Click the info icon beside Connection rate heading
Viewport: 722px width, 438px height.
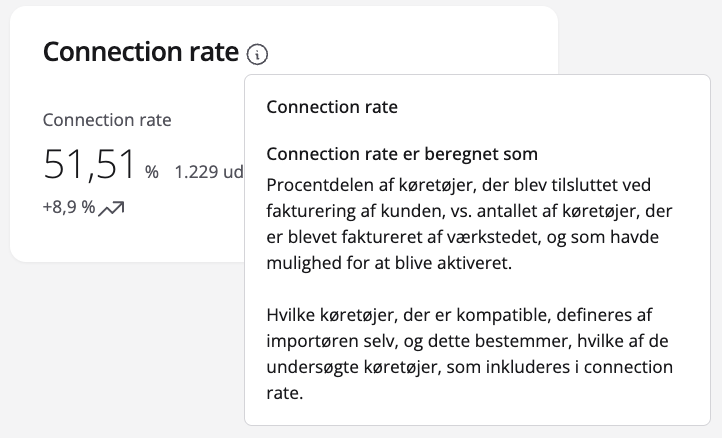[258, 54]
